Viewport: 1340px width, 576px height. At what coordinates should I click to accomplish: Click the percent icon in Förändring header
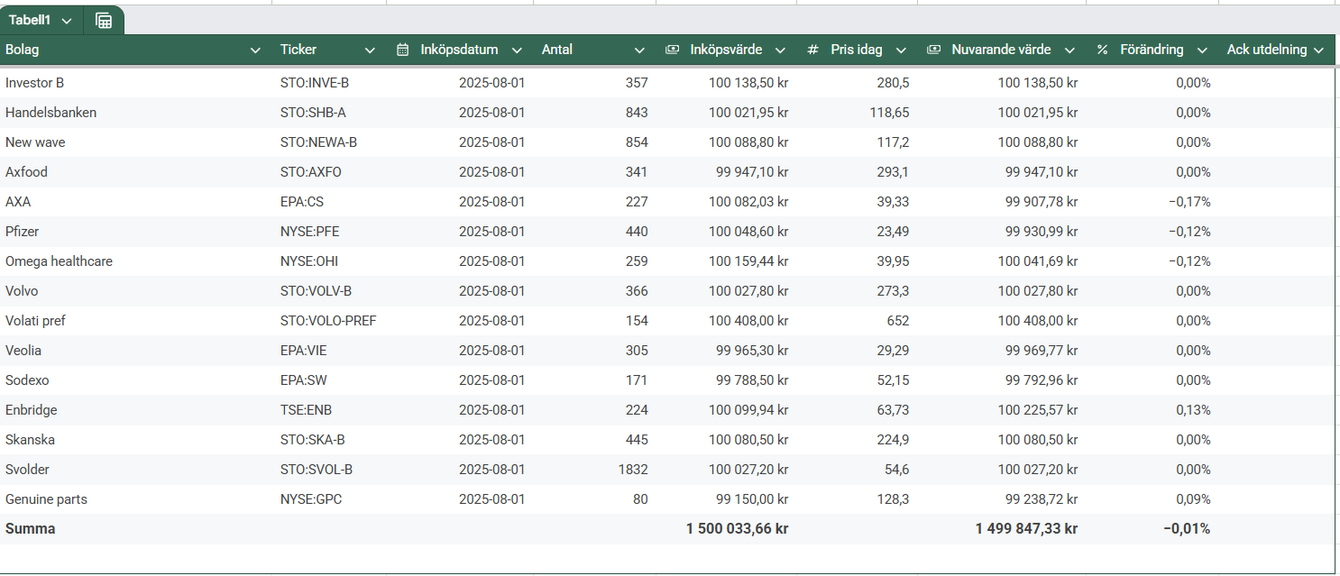pyautogui.click(x=1102, y=50)
